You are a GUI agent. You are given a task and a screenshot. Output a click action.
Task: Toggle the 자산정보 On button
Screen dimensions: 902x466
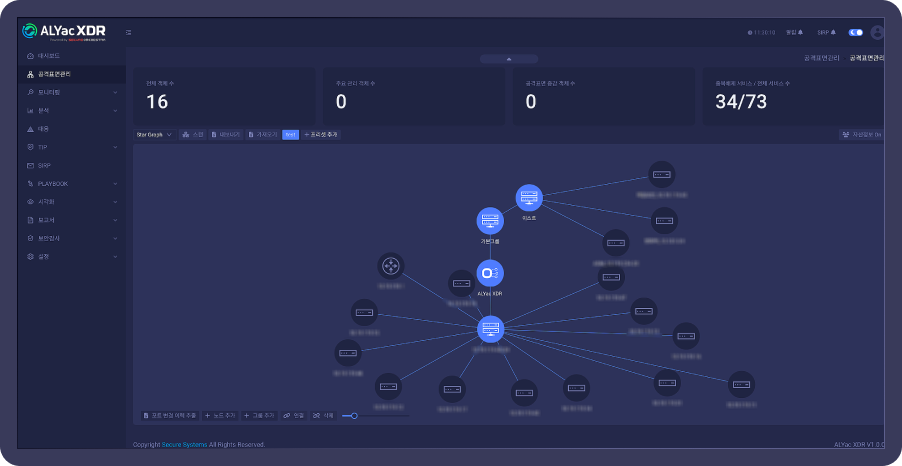[861, 134]
